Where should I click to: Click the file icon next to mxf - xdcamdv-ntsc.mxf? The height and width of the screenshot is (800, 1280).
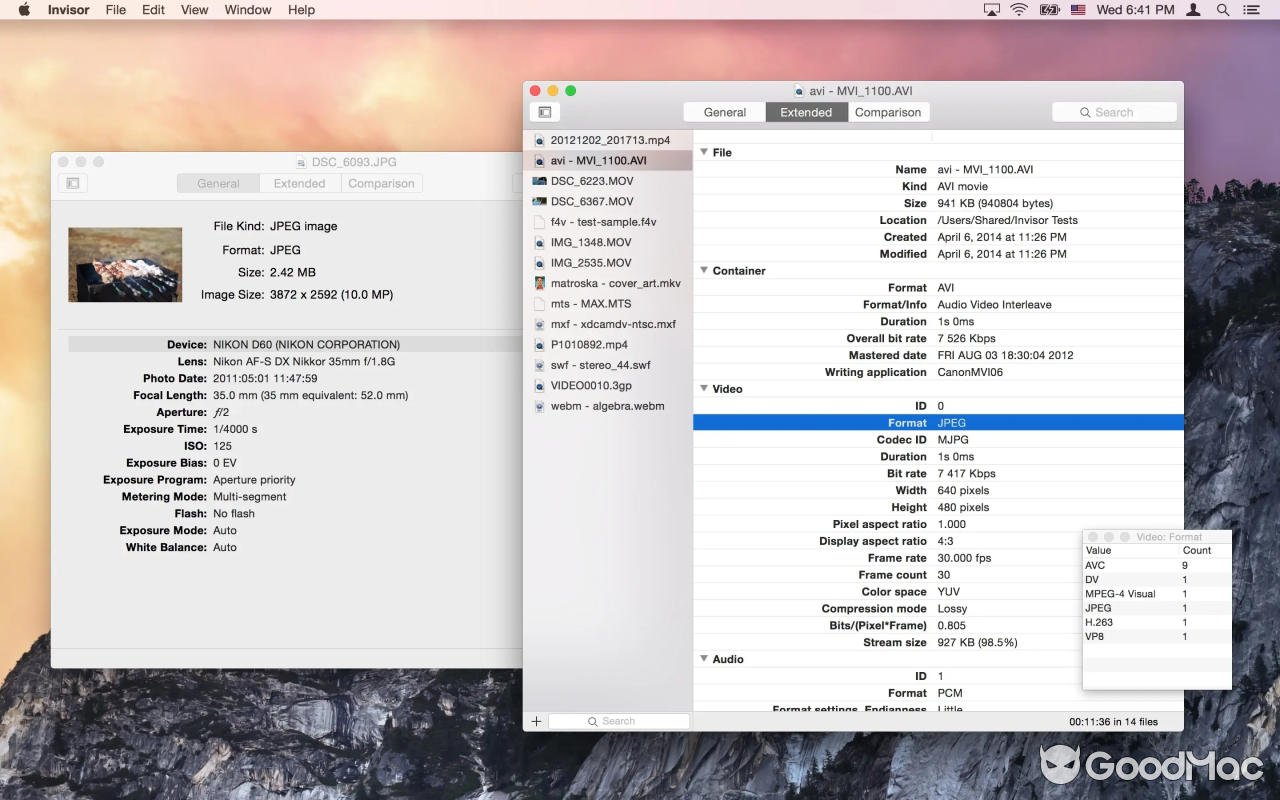click(541, 324)
